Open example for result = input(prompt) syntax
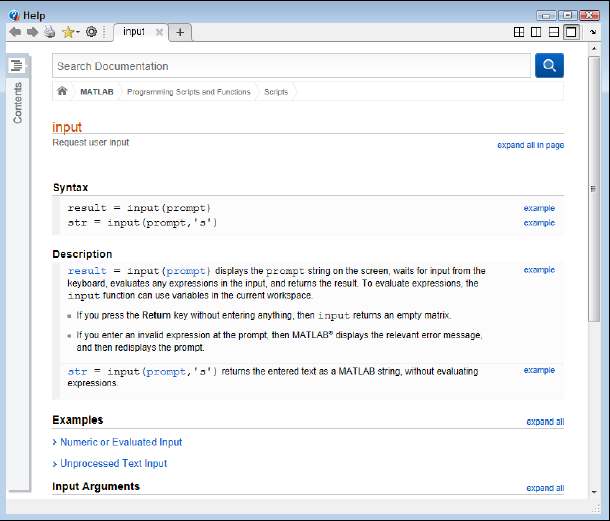This screenshot has height=521, width=610. 539,208
